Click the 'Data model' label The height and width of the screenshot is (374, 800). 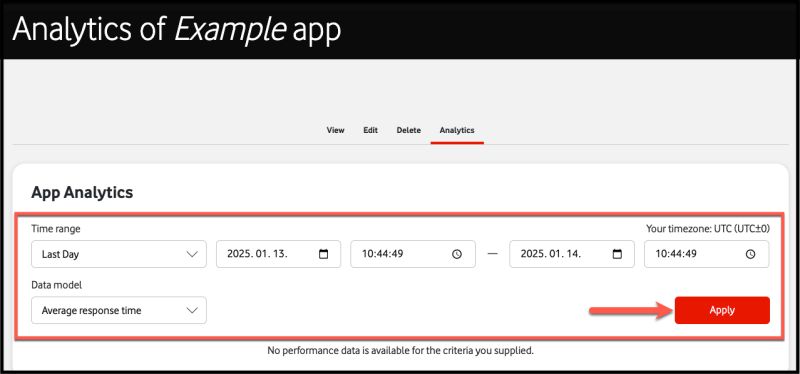[57, 285]
